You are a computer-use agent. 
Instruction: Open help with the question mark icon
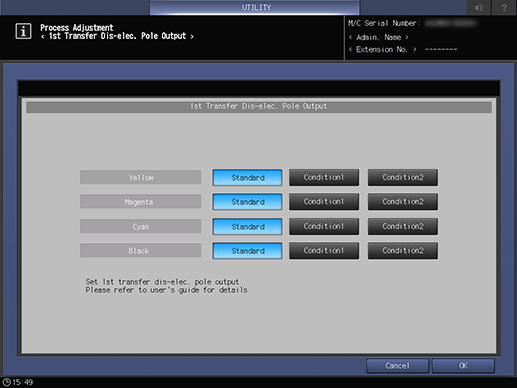(x=504, y=7)
